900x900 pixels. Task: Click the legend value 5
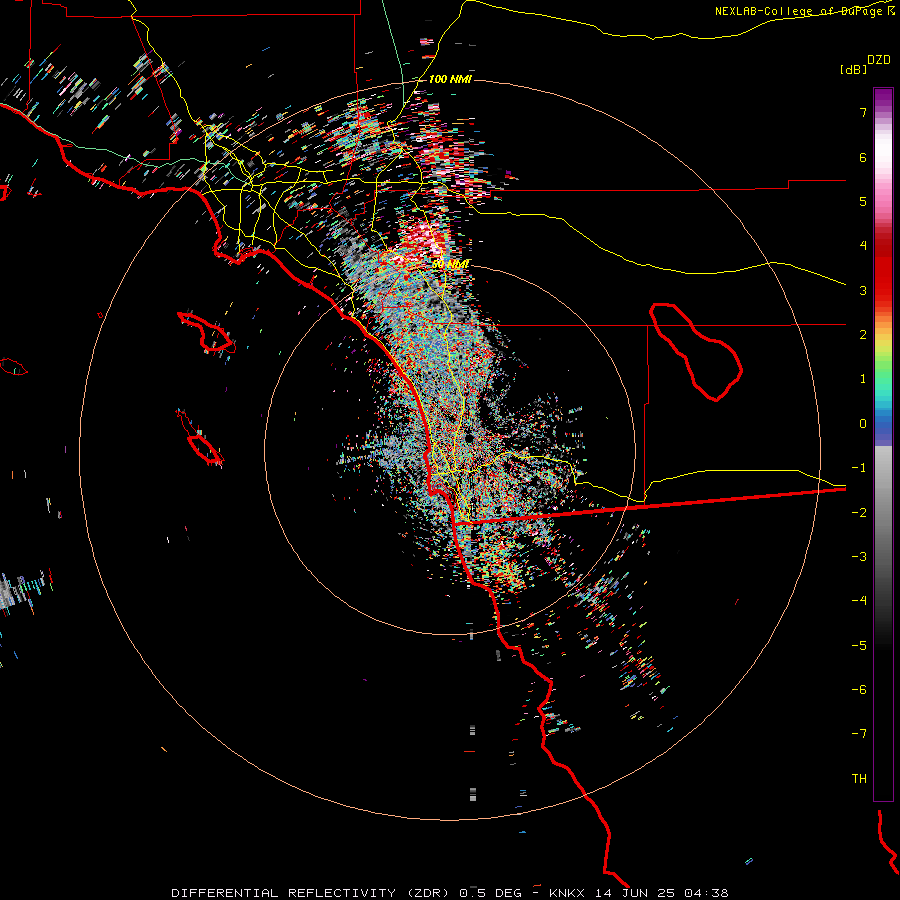863,201
